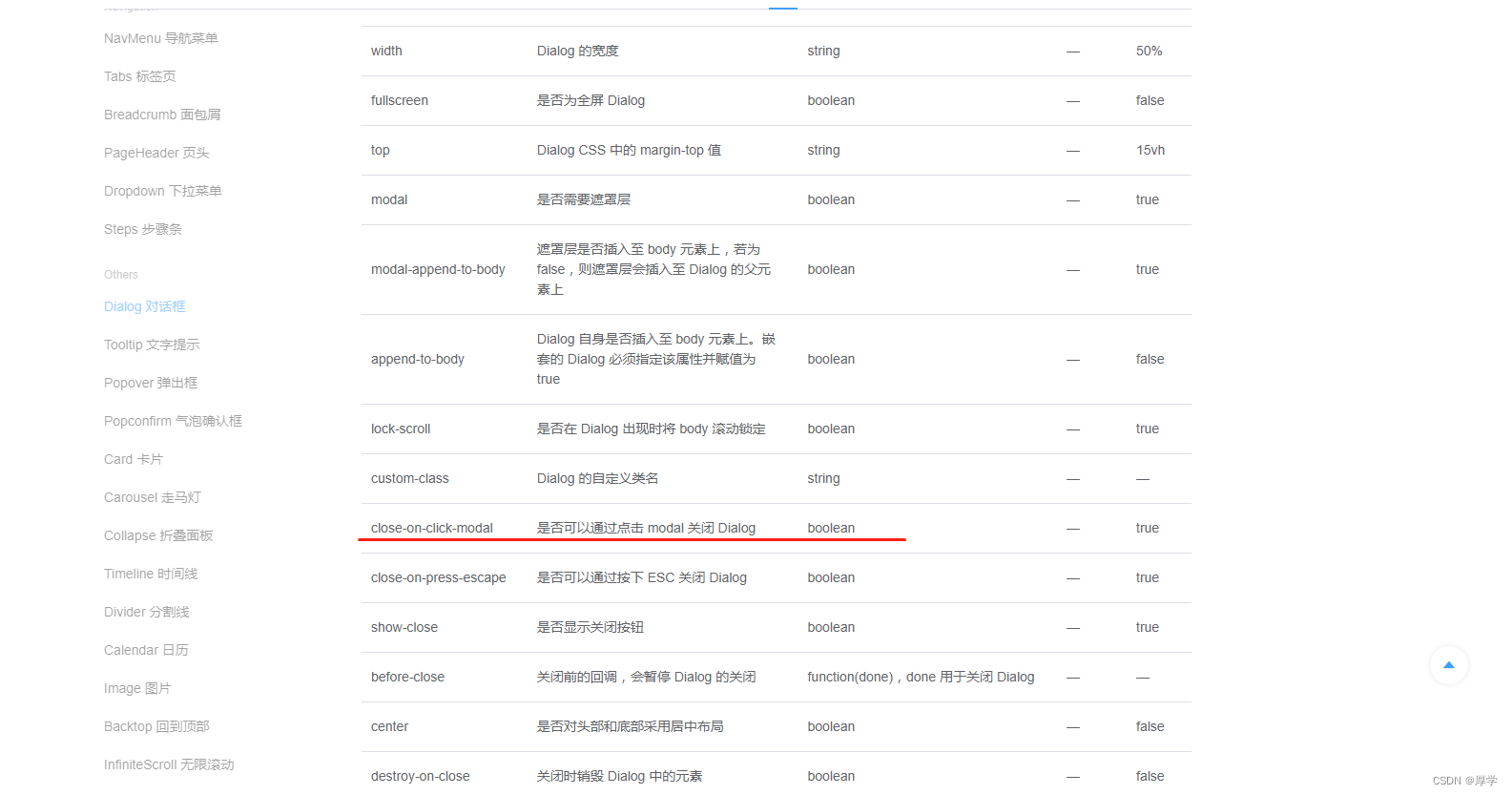Viewport: 1512px width, 795px height.
Task: Open Backtop 回到顶部 entry
Action: tap(156, 726)
